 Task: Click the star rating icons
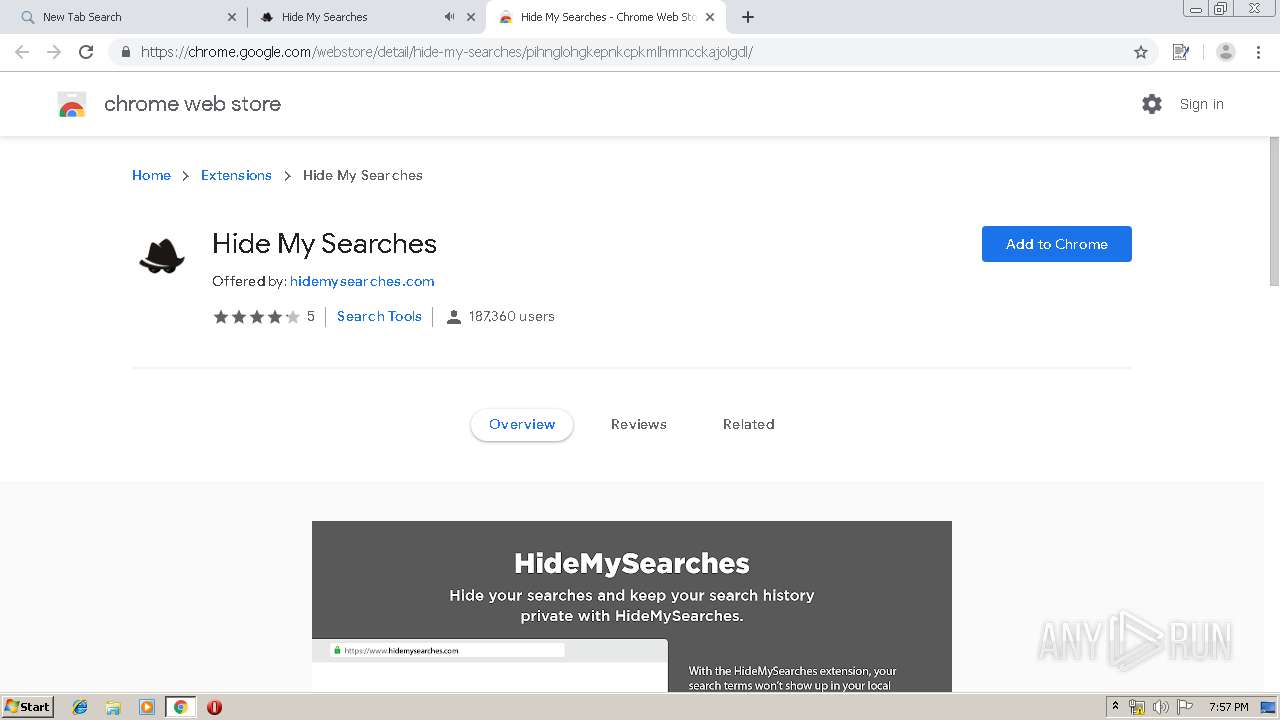[x=256, y=316]
